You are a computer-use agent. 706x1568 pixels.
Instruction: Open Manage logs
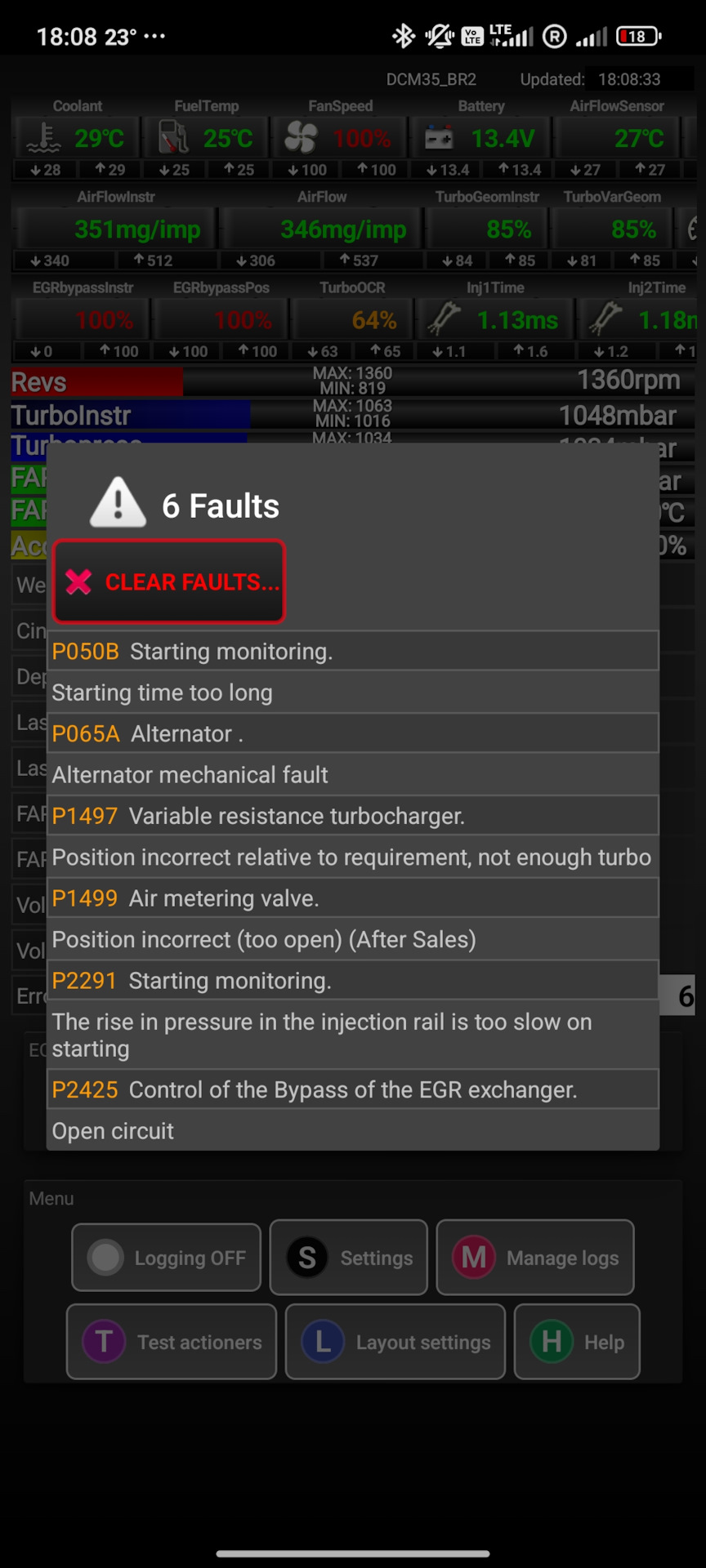point(535,1258)
